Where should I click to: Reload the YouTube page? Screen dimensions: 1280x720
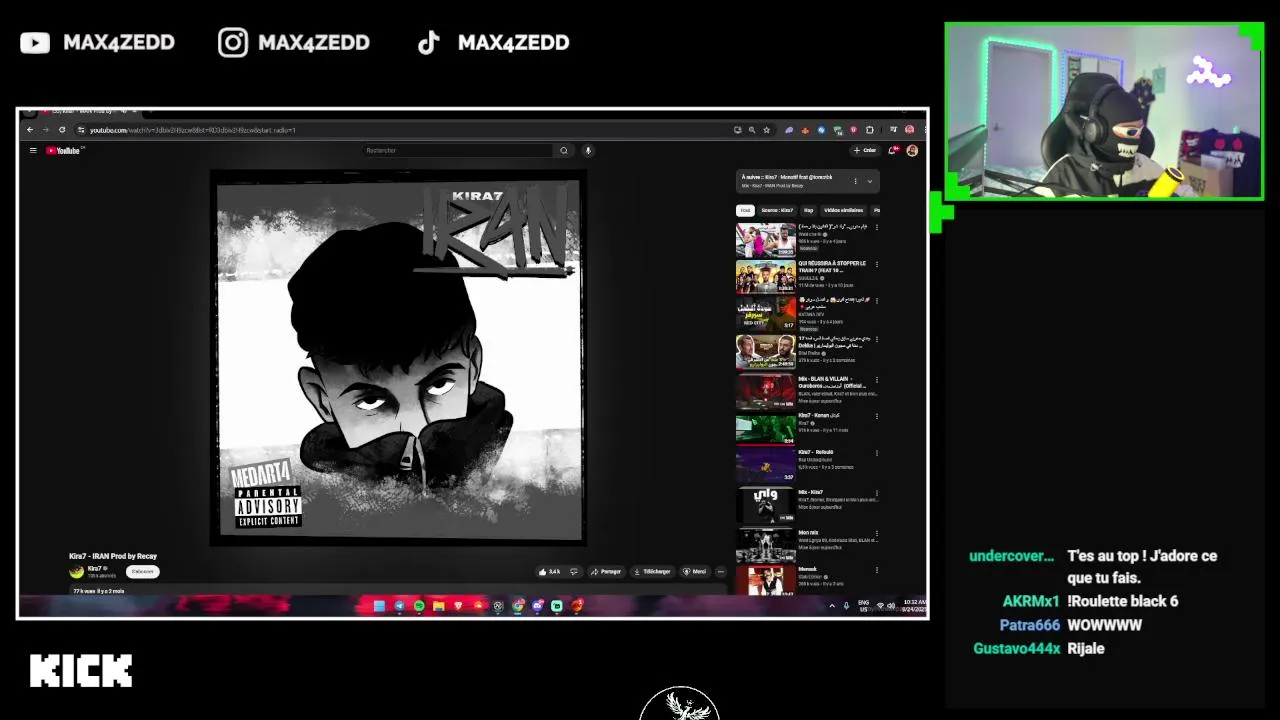(x=62, y=130)
